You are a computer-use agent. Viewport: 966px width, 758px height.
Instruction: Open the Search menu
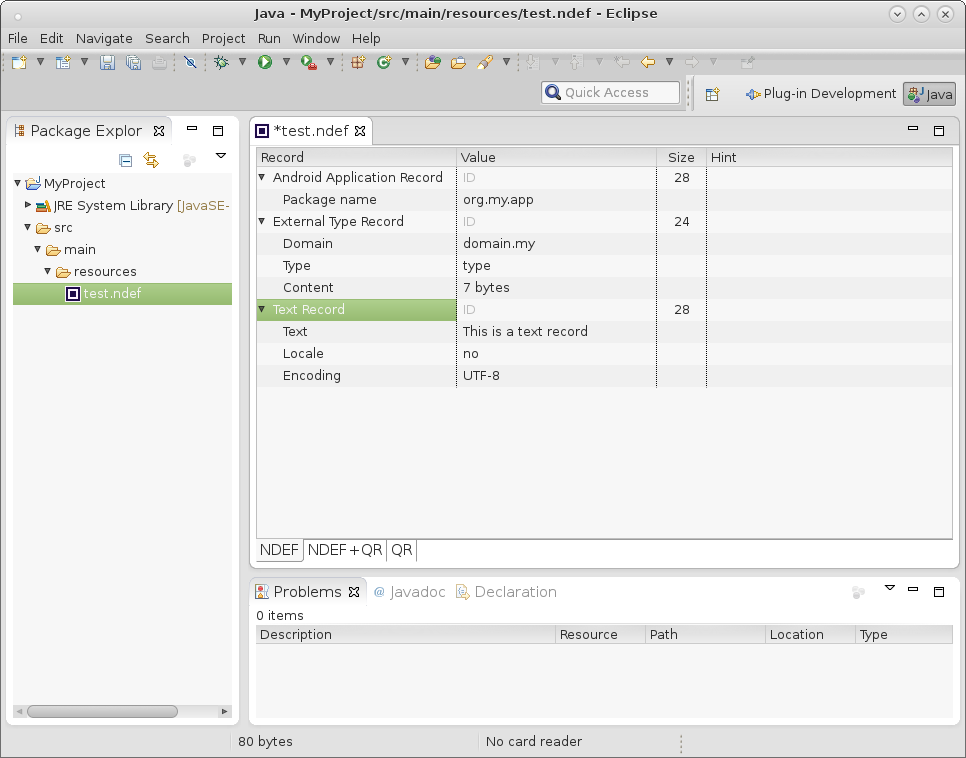click(167, 38)
